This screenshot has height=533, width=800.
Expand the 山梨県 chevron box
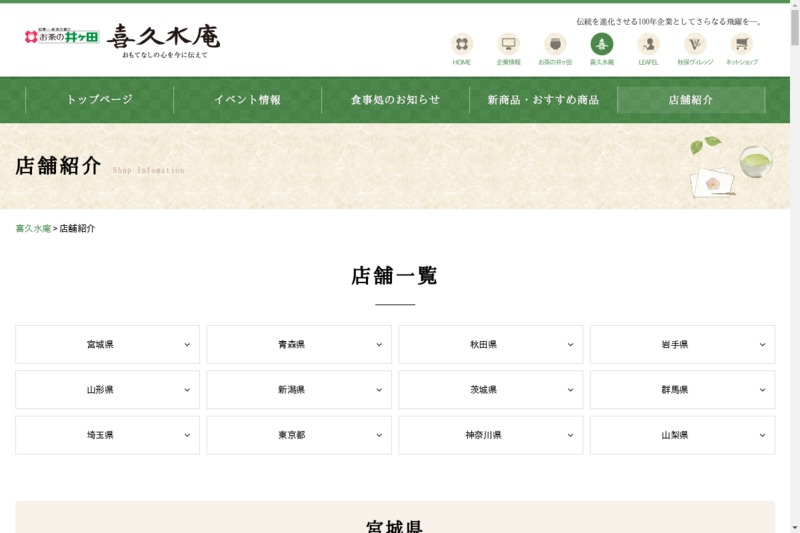[682, 436]
